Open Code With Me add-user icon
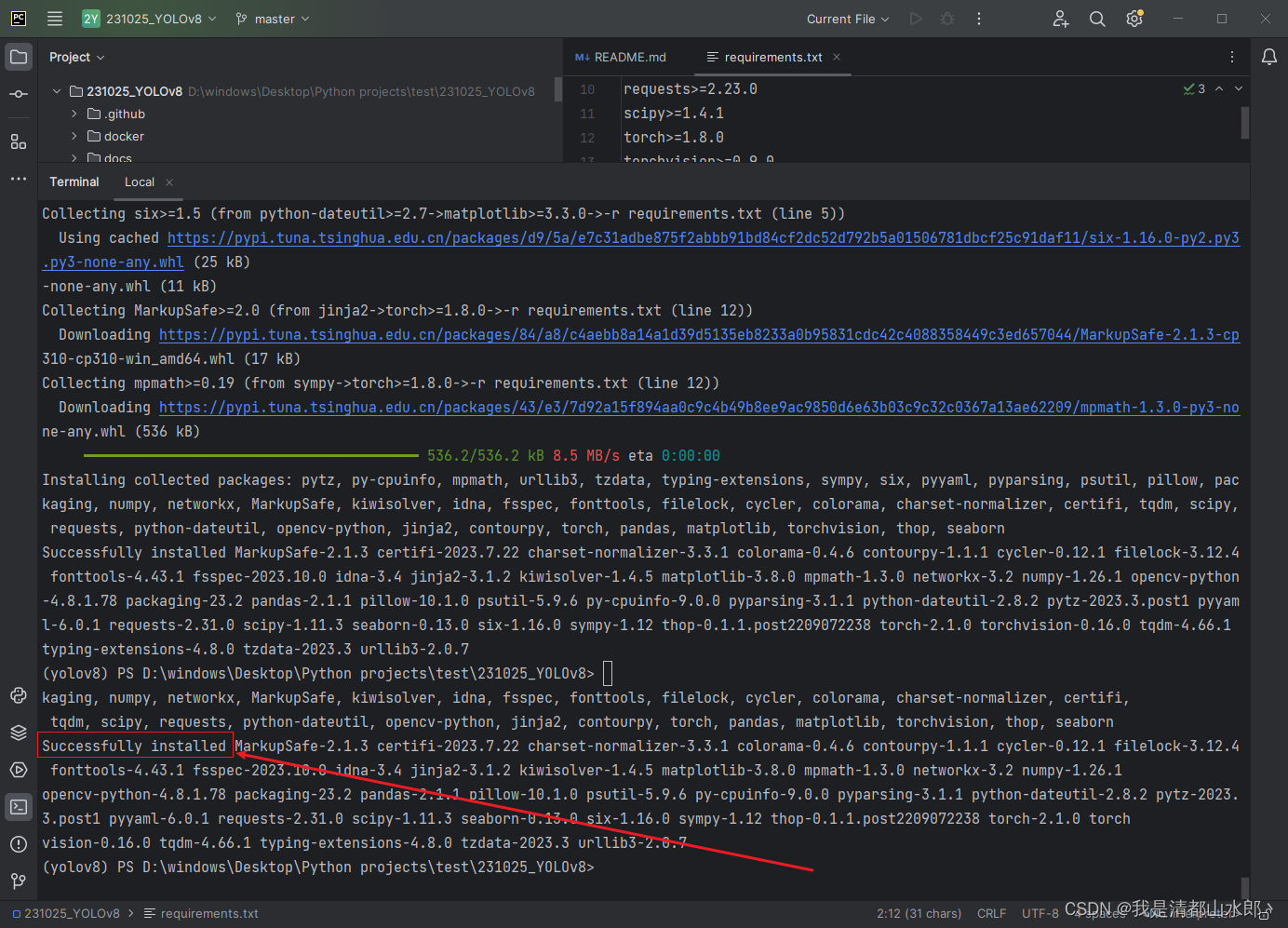The image size is (1288, 928). 1061,19
